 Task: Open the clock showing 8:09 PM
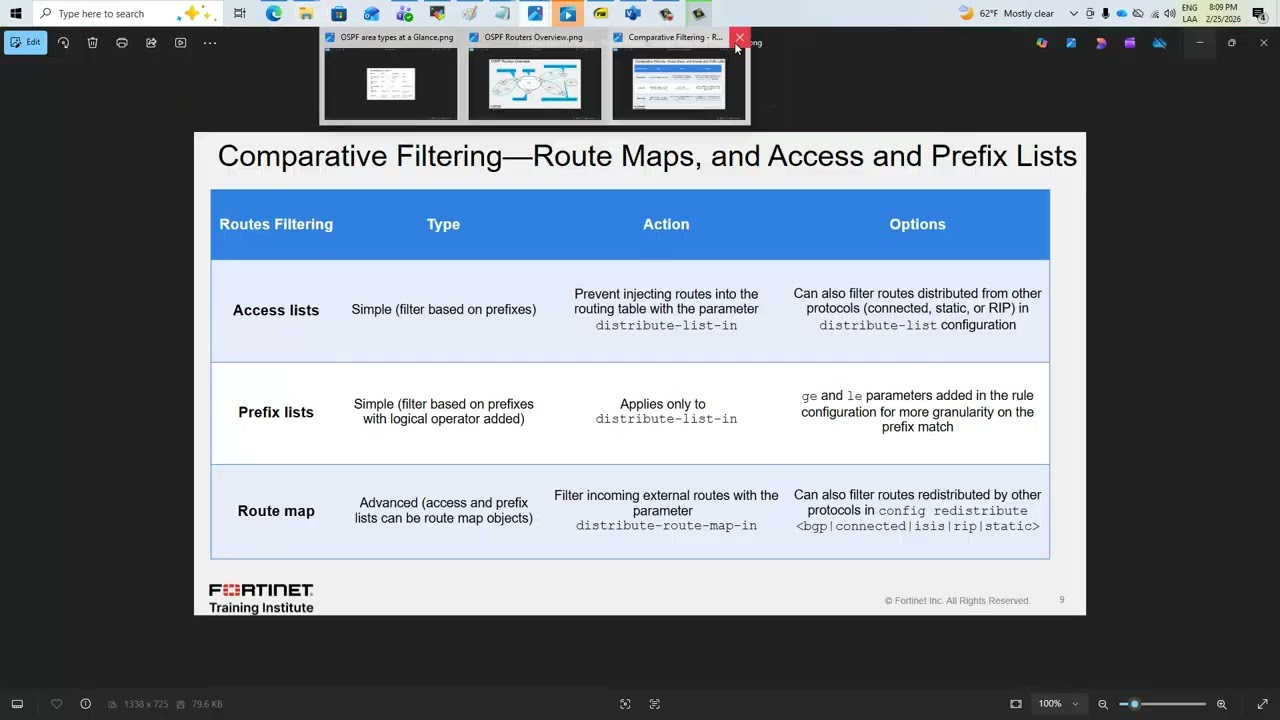[1223, 13]
